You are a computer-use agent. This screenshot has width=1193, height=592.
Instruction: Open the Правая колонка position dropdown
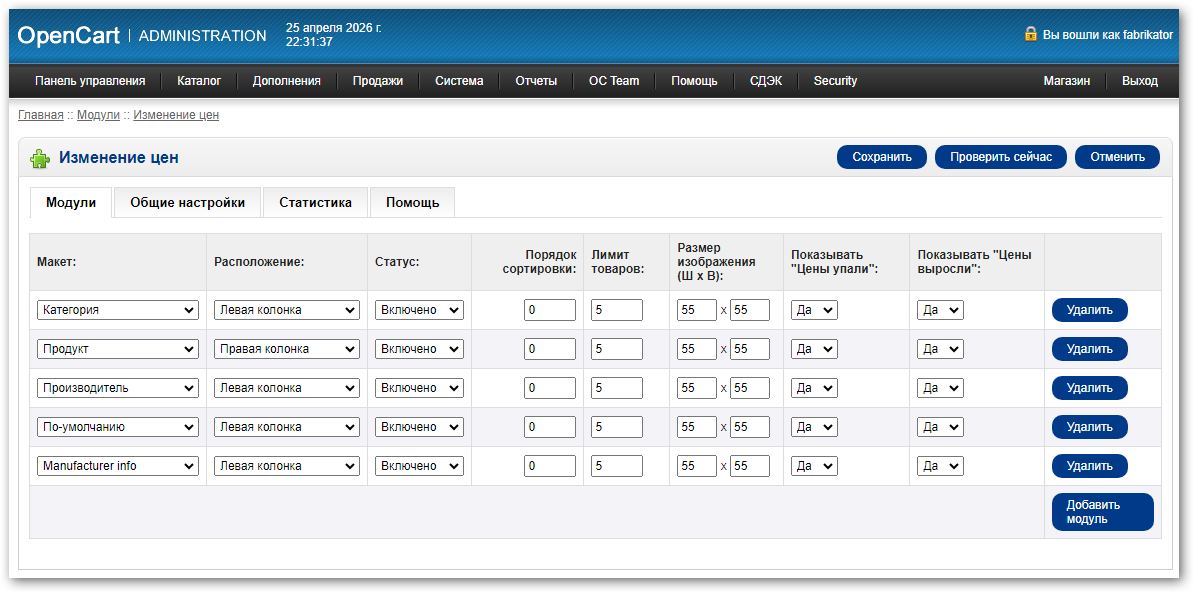tap(287, 349)
